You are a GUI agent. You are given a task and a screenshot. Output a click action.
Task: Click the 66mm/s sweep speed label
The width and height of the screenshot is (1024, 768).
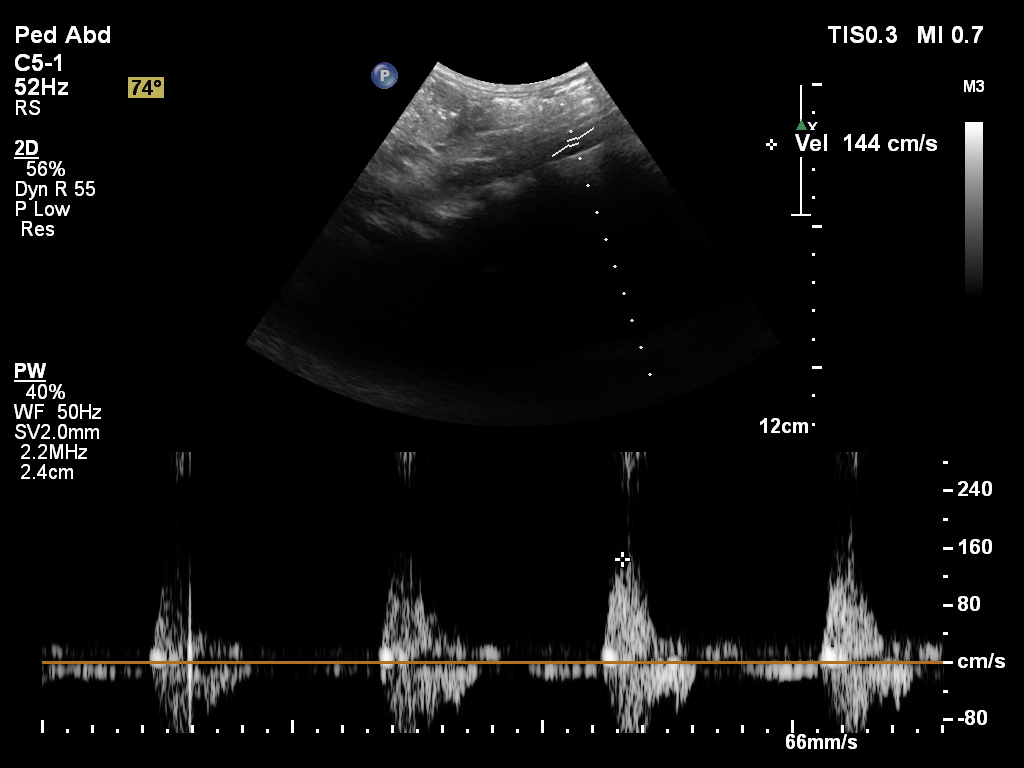click(820, 742)
